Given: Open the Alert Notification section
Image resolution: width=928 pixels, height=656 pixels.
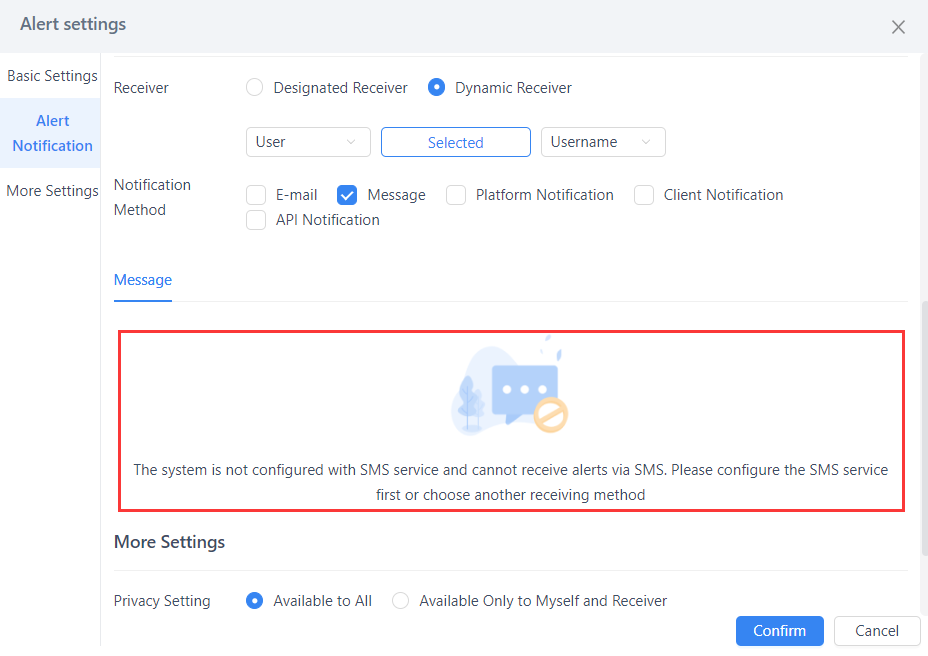Looking at the screenshot, I should (x=50, y=133).
